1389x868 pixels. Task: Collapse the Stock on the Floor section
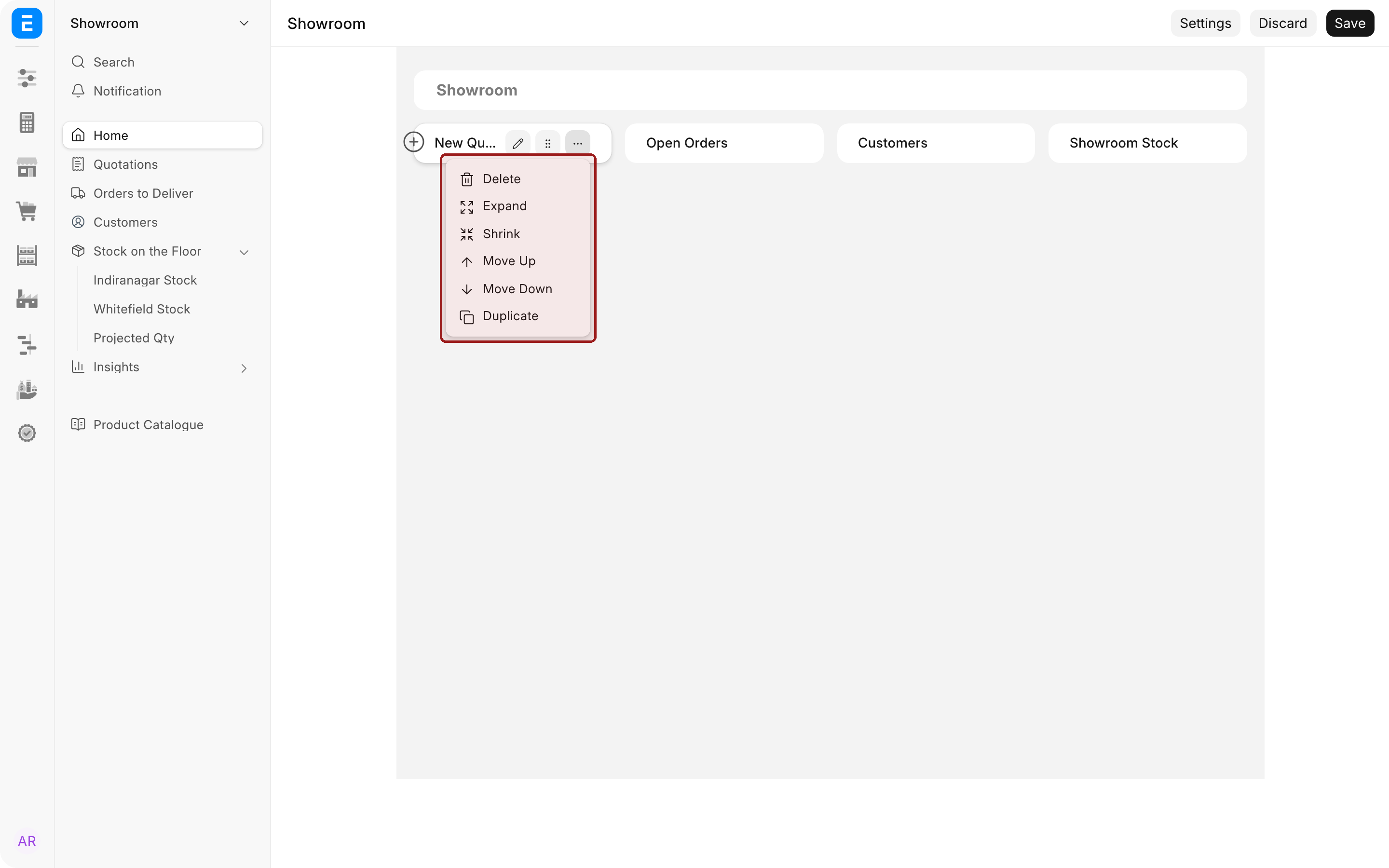[x=244, y=252]
